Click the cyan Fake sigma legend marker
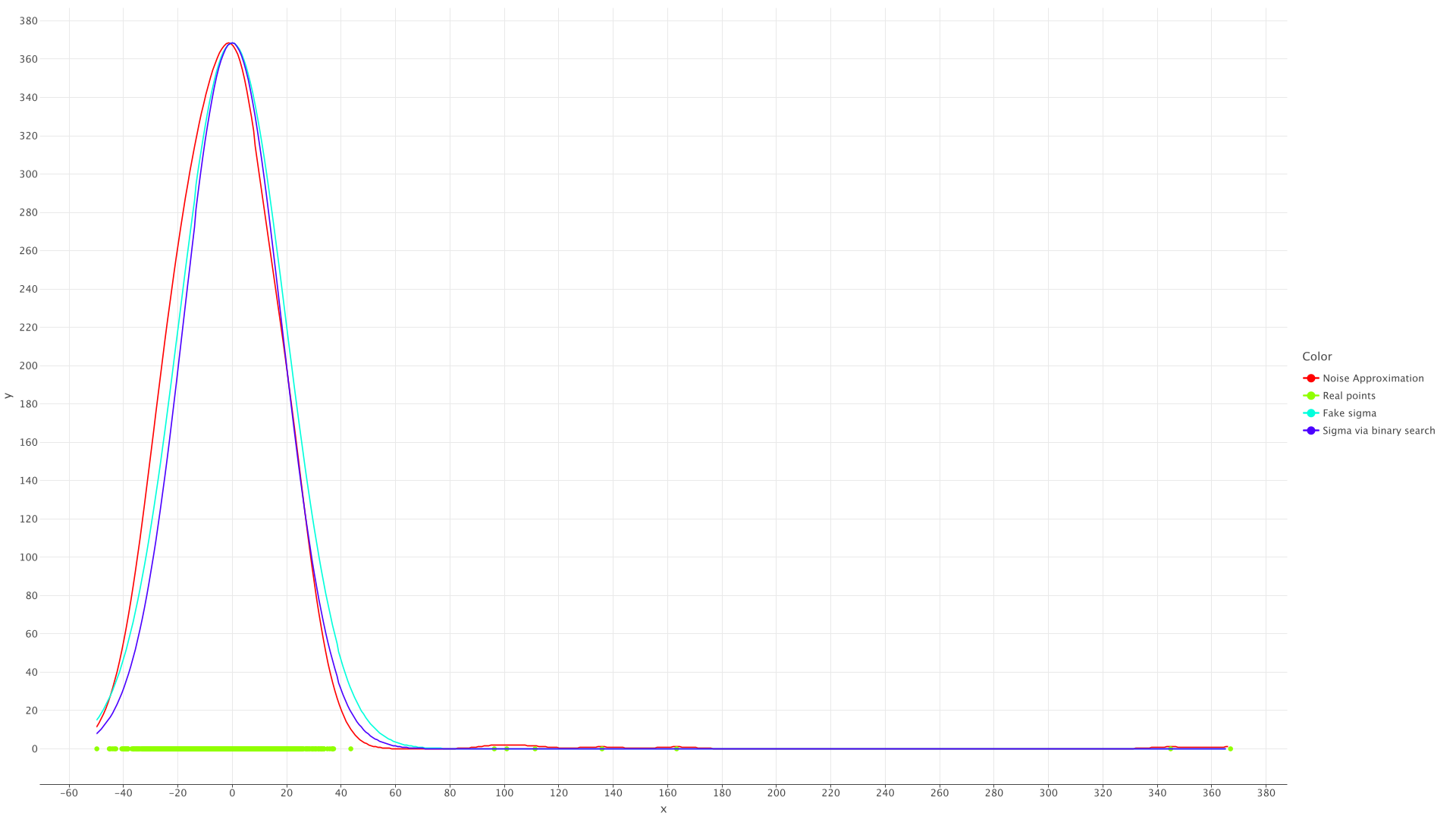The width and height of the screenshot is (1456, 819). click(1311, 413)
